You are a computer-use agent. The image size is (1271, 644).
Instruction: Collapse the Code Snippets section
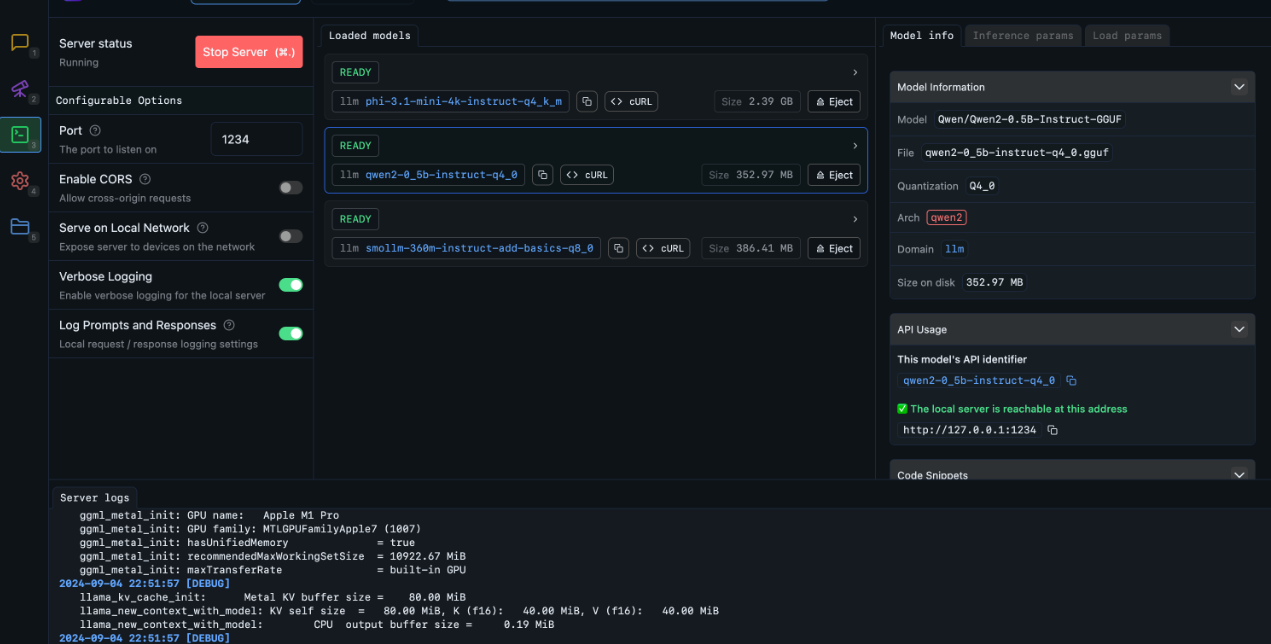point(1239,475)
